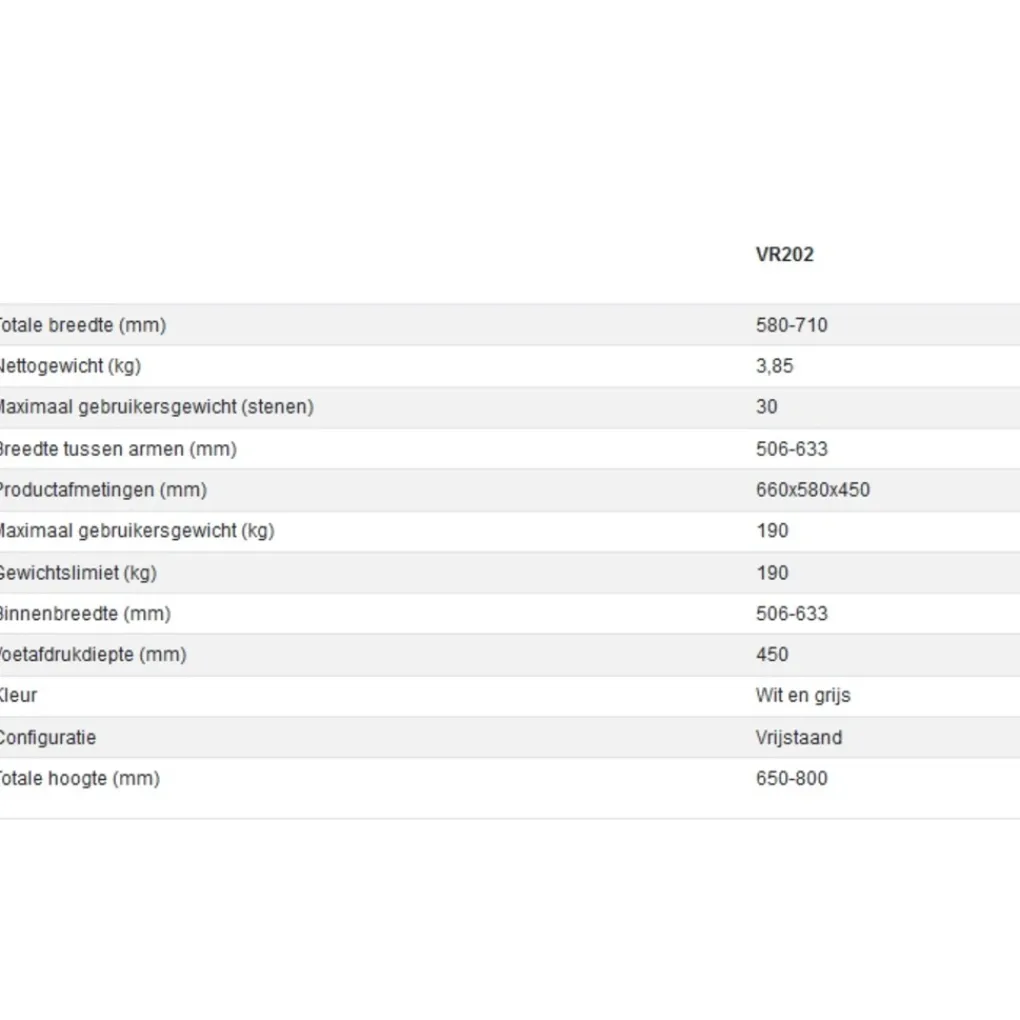Click the 660x580x450 dimensions value

tap(812, 490)
